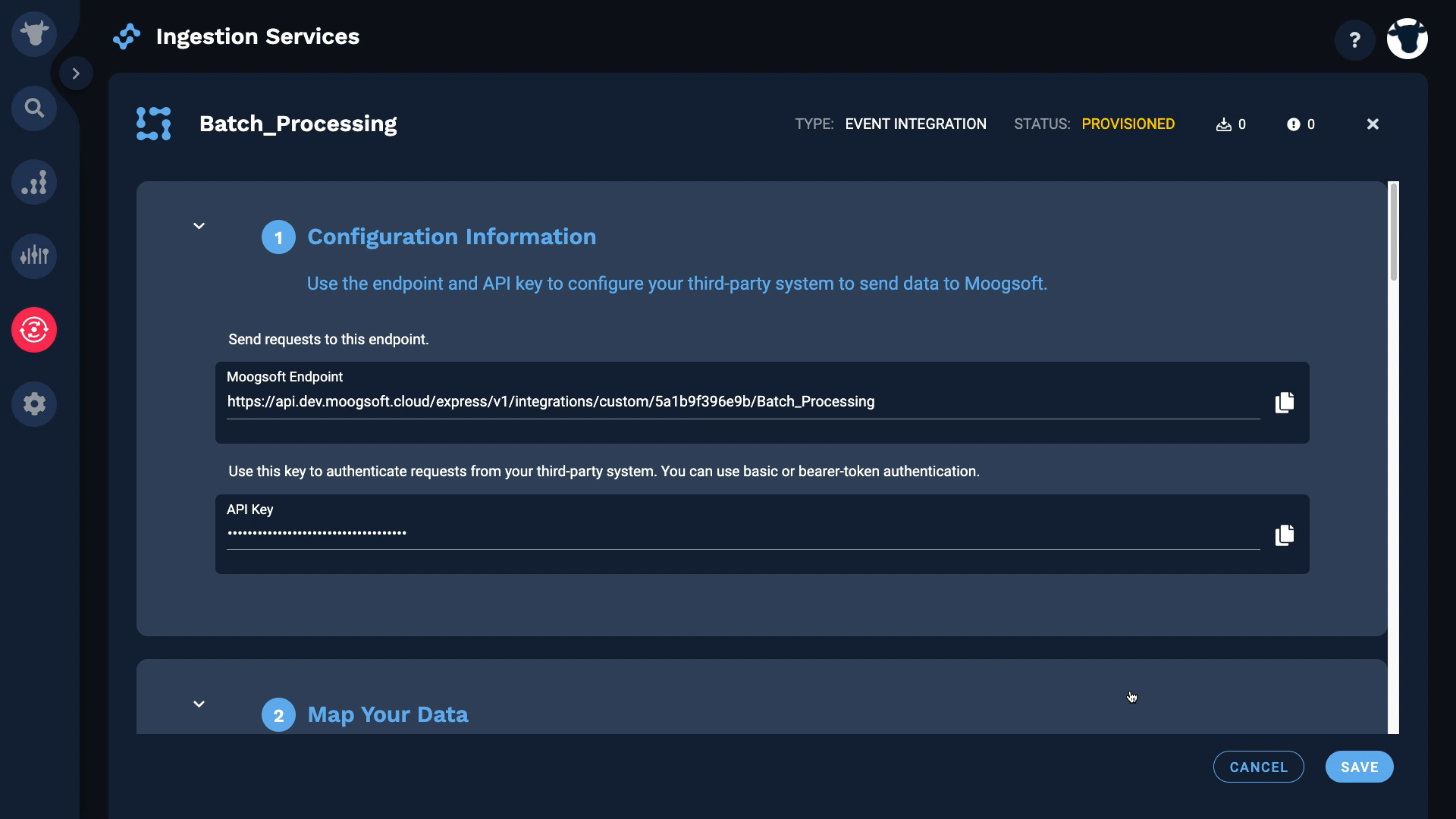Click the PROVISIONED status label
The image size is (1456, 819).
tap(1128, 124)
